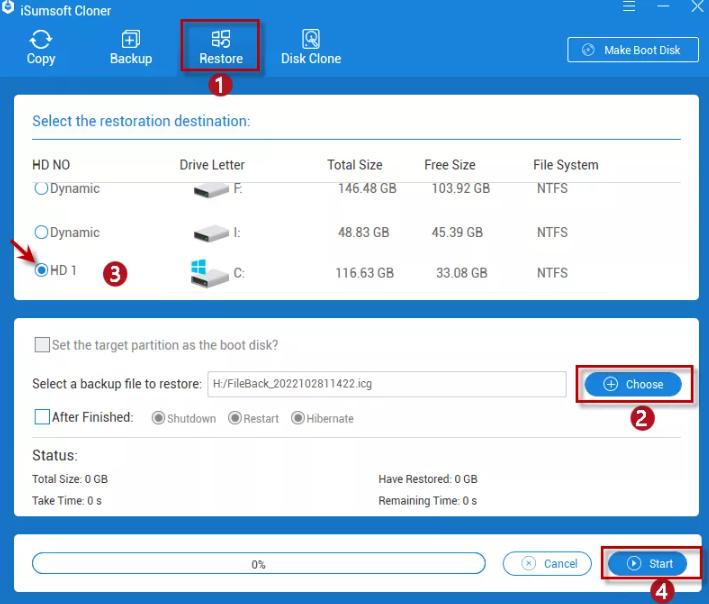Click the Total Size: 0 GB status text
709x604 pixels.
pos(70,479)
